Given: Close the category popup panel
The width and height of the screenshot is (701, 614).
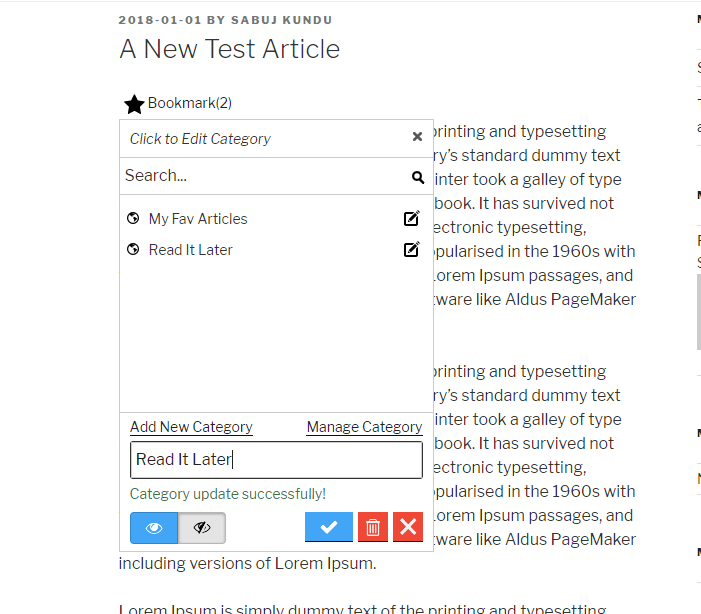Looking at the screenshot, I should (417, 137).
